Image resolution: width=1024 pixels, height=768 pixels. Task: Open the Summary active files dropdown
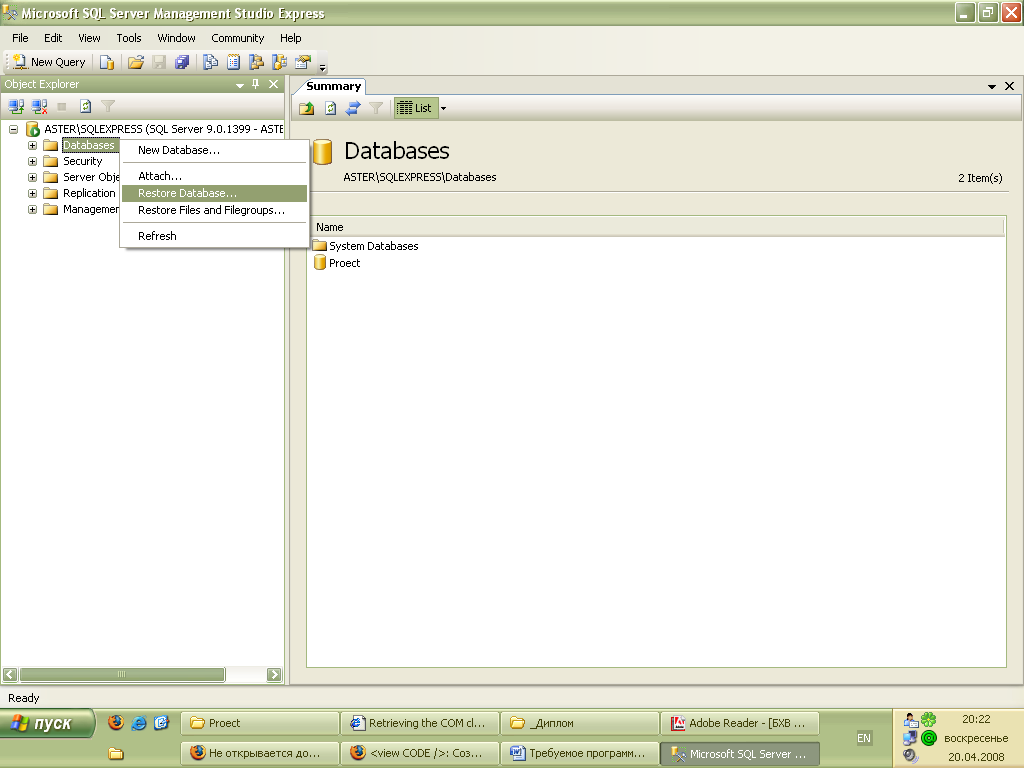click(991, 86)
